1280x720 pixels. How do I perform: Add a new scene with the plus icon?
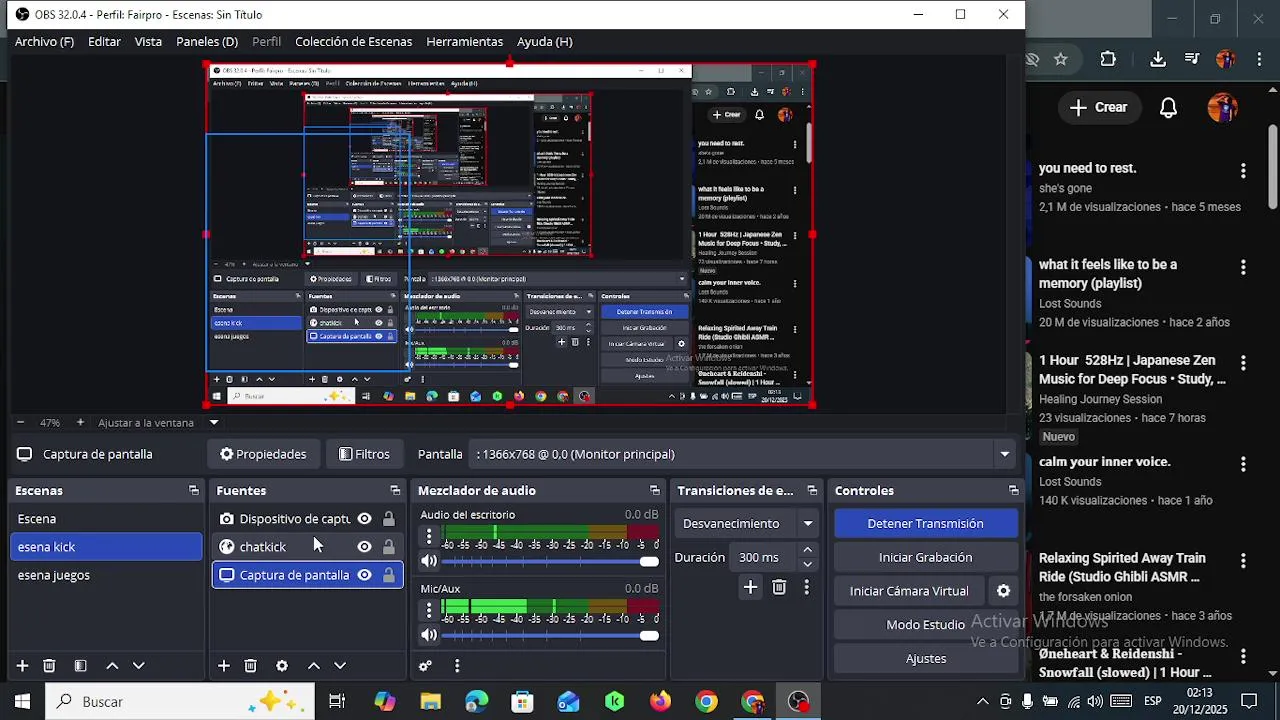(x=22, y=666)
